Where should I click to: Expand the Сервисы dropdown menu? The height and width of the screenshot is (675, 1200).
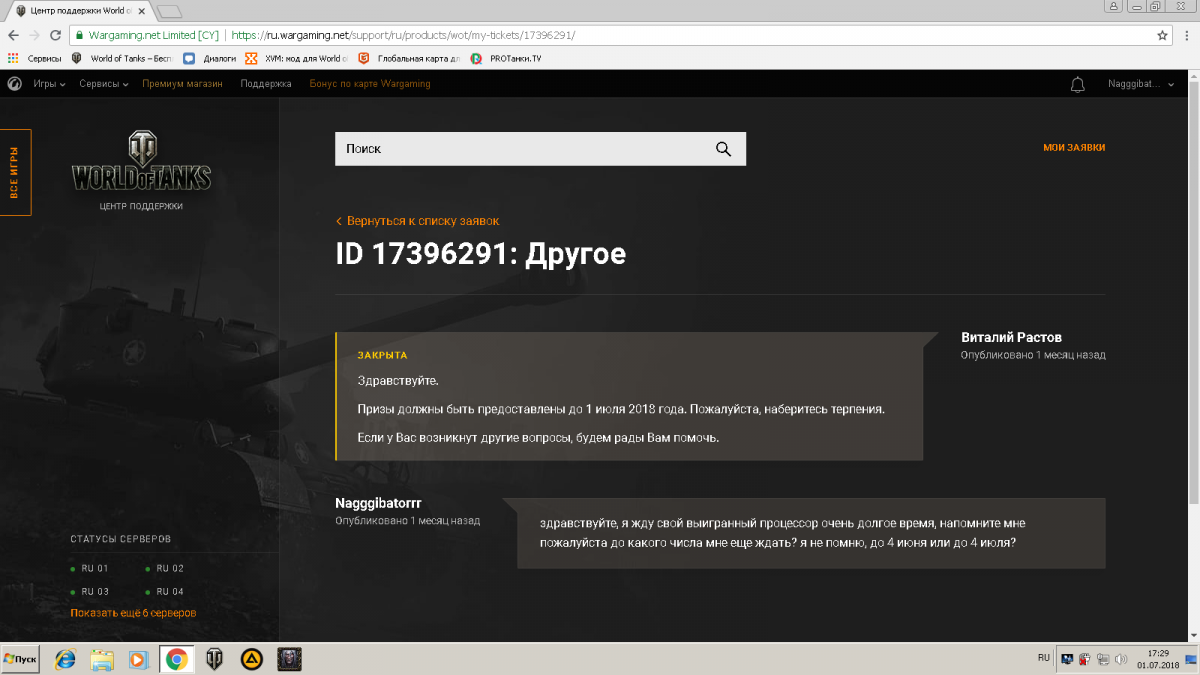[104, 84]
